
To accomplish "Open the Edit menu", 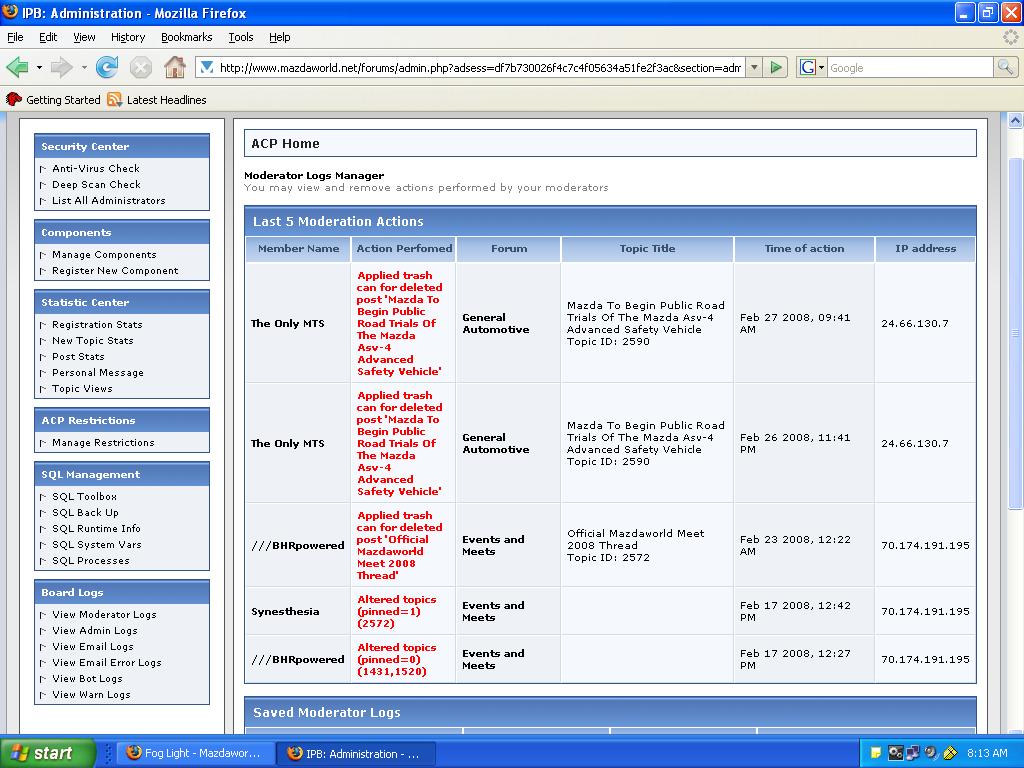I will pos(48,37).
